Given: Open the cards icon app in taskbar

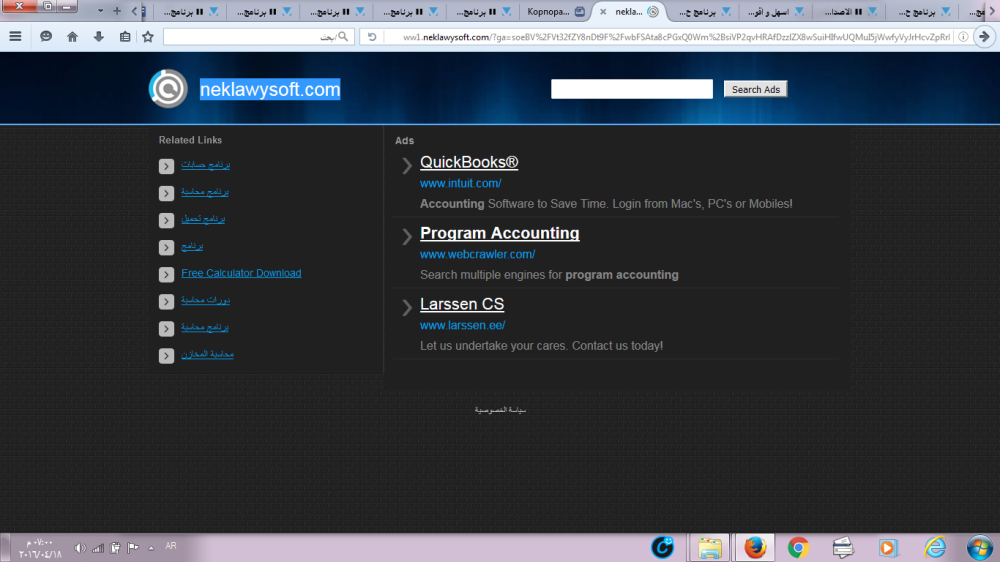Looking at the screenshot, I should click(x=843, y=548).
